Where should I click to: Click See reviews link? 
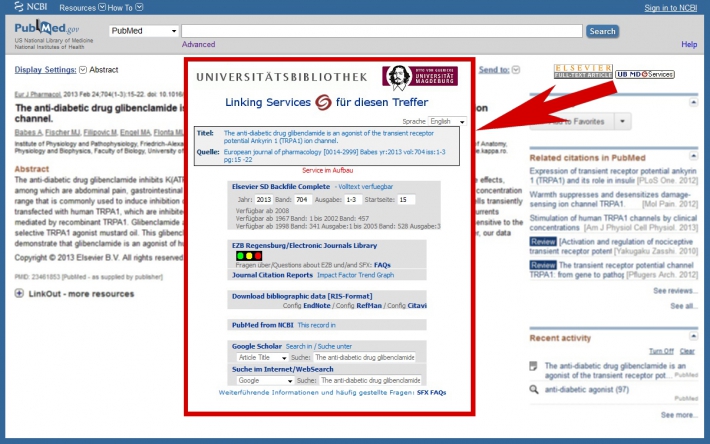coord(675,291)
